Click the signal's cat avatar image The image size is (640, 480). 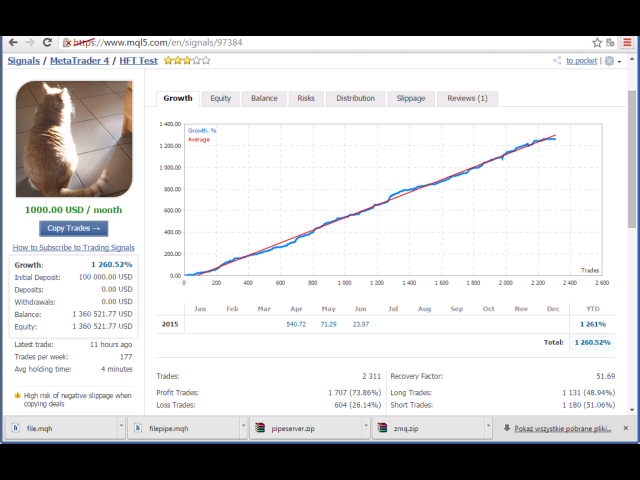point(73,138)
